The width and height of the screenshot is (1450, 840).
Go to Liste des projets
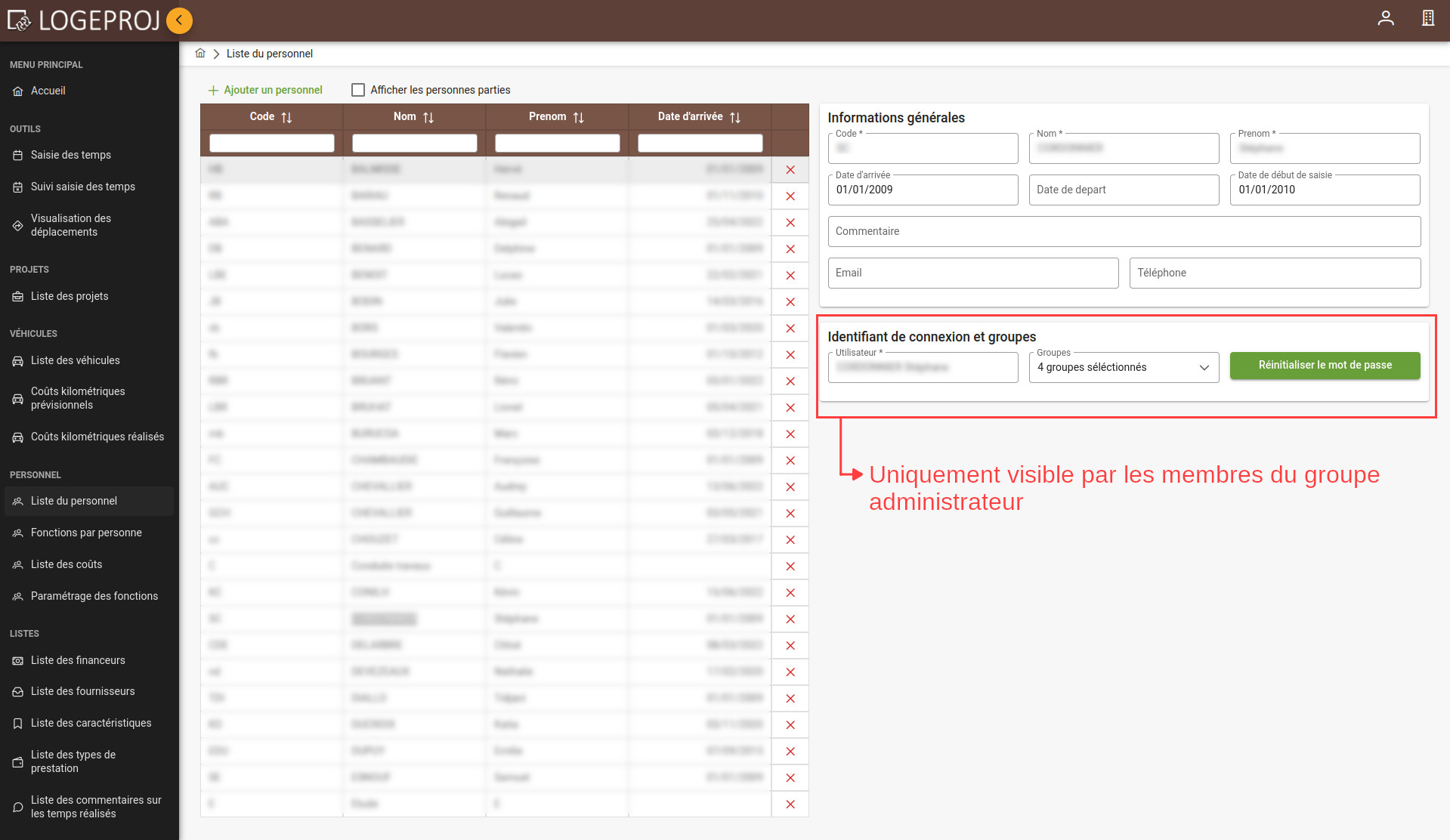(70, 296)
